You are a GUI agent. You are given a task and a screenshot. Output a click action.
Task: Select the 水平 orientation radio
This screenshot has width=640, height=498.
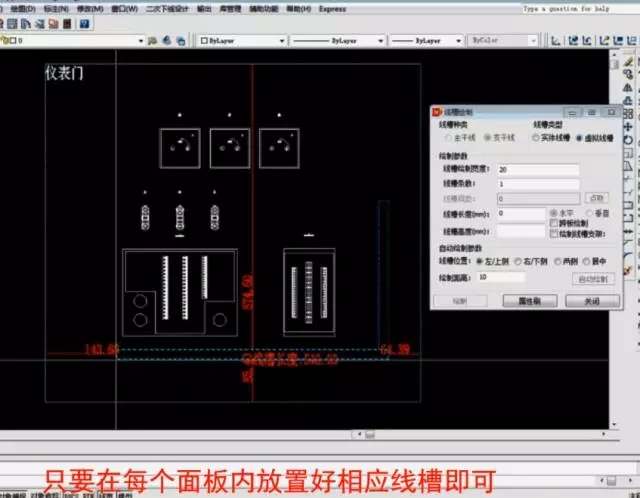[x=554, y=213]
